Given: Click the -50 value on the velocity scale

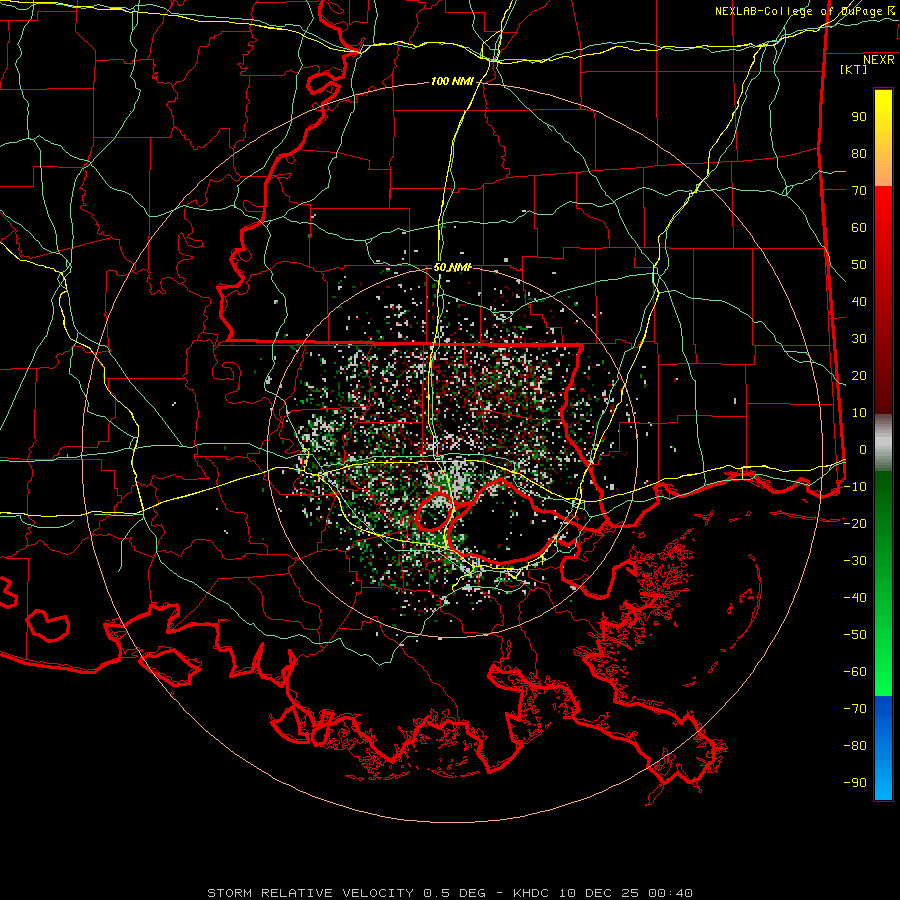Looking at the screenshot, I should 855,635.
